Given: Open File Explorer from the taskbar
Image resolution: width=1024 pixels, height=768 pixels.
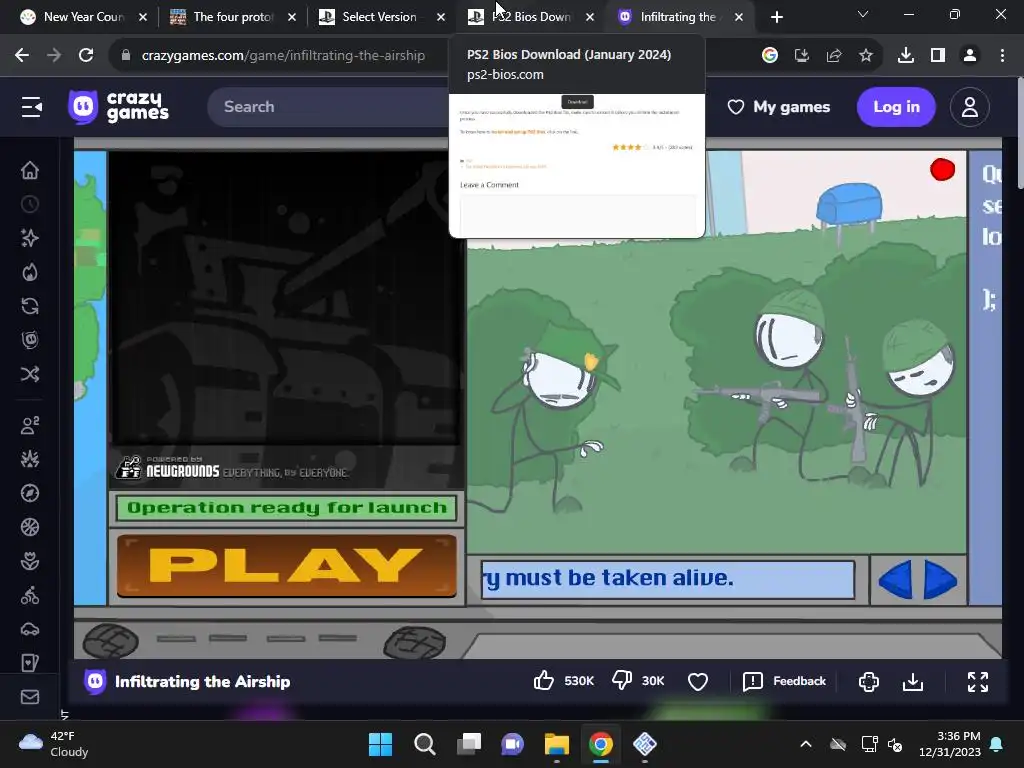Looking at the screenshot, I should click(x=557, y=744).
